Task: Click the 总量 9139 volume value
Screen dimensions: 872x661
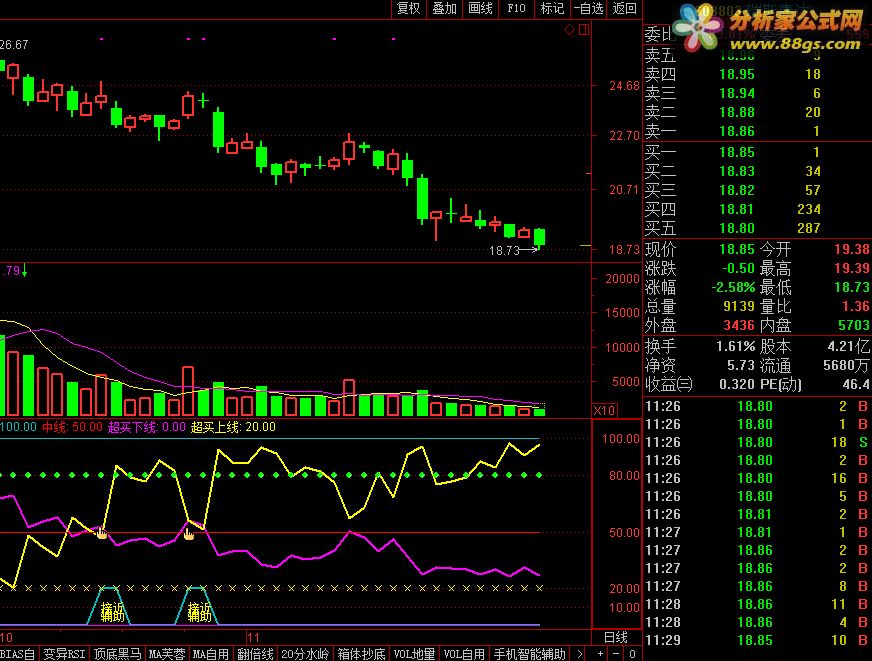Action: click(739, 306)
